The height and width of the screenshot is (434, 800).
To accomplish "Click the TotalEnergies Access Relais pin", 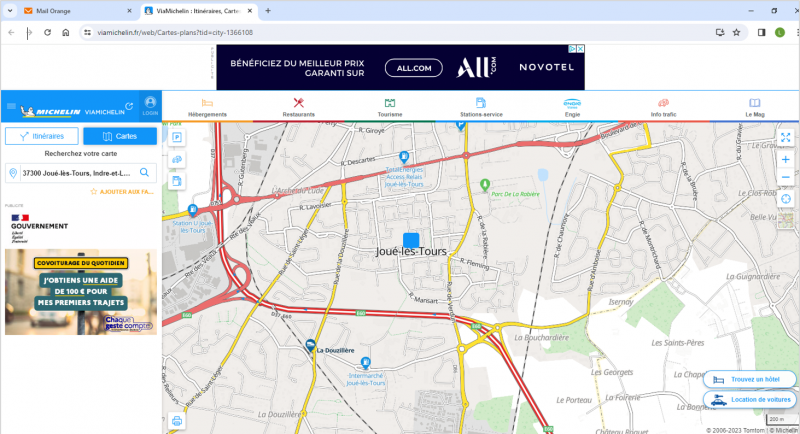I will tap(404, 157).
